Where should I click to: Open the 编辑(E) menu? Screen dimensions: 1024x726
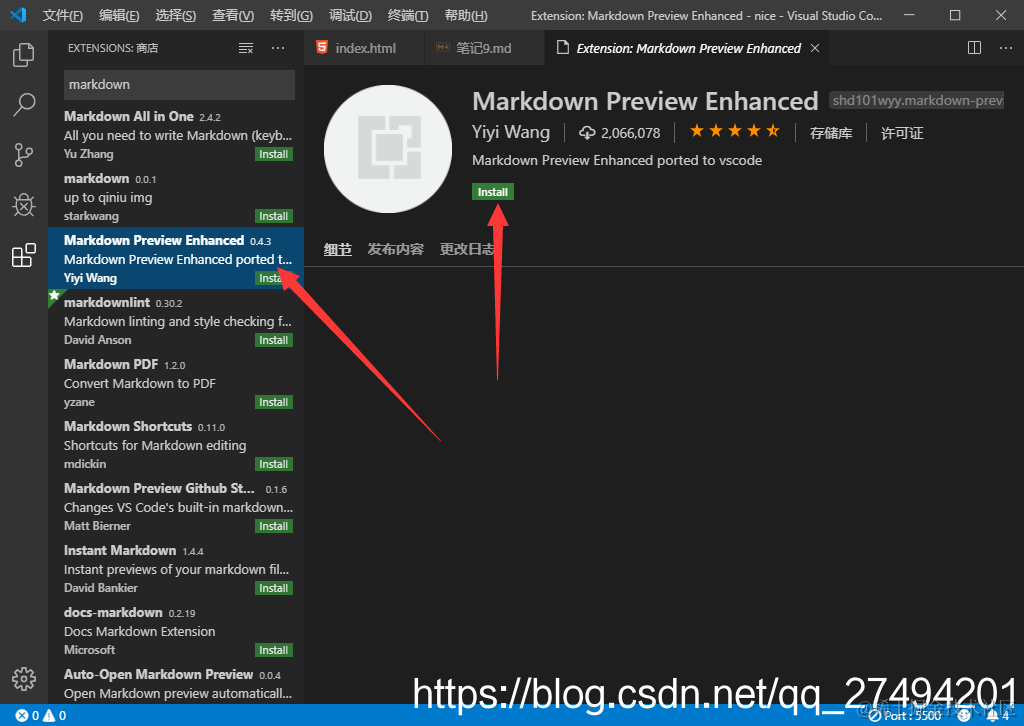coord(119,15)
